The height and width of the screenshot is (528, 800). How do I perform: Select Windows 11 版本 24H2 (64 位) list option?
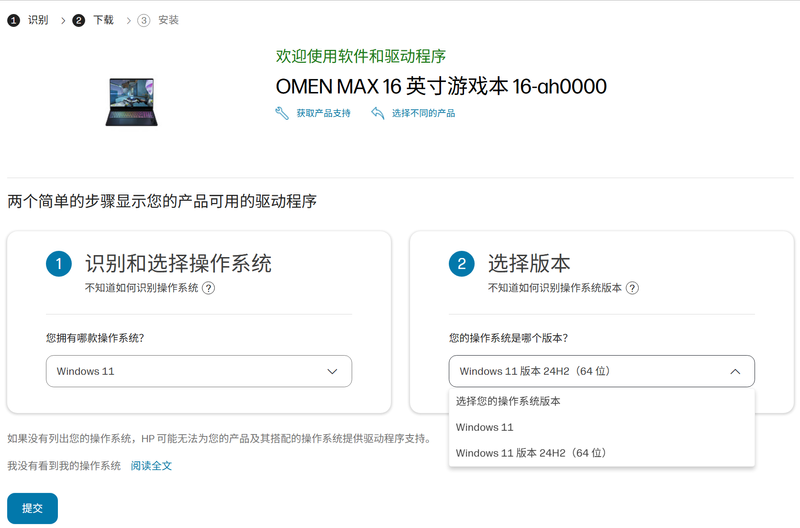[x=602, y=453]
